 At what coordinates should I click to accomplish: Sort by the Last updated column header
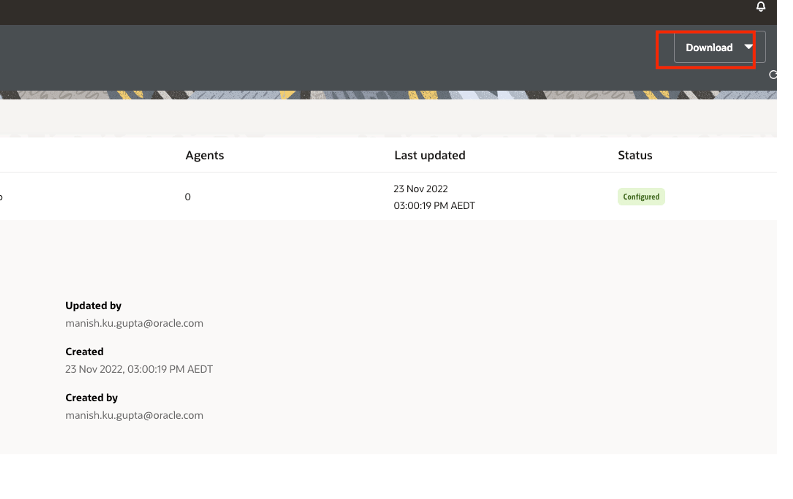[x=429, y=155]
